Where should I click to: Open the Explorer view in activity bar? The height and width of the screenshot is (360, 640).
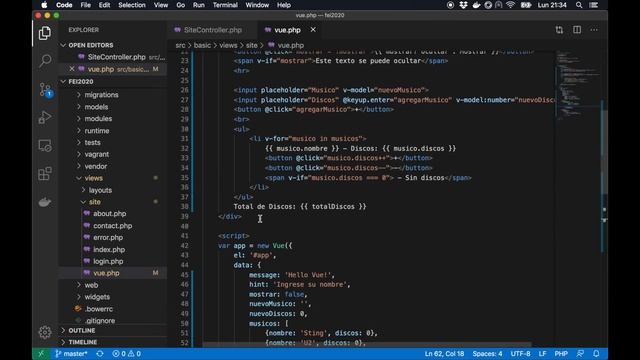pyautogui.click(x=45, y=33)
